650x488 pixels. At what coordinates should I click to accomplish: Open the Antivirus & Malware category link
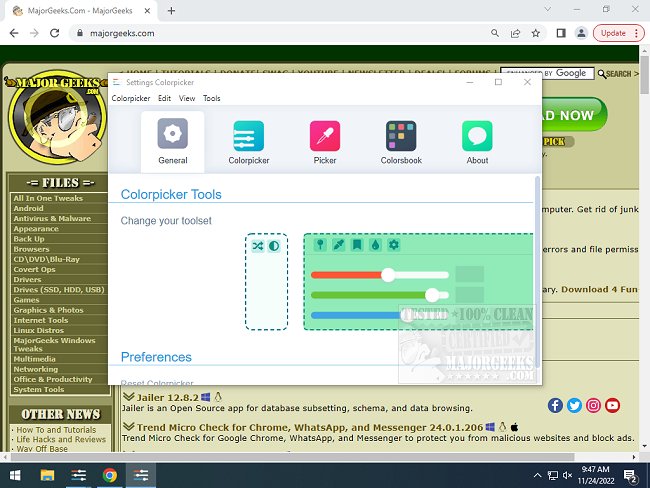point(52,218)
